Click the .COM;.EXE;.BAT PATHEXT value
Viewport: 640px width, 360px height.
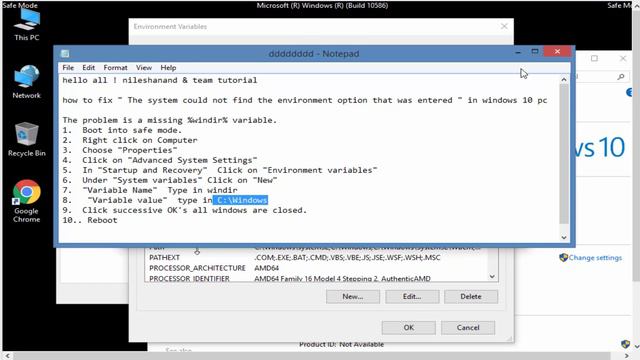(347, 258)
